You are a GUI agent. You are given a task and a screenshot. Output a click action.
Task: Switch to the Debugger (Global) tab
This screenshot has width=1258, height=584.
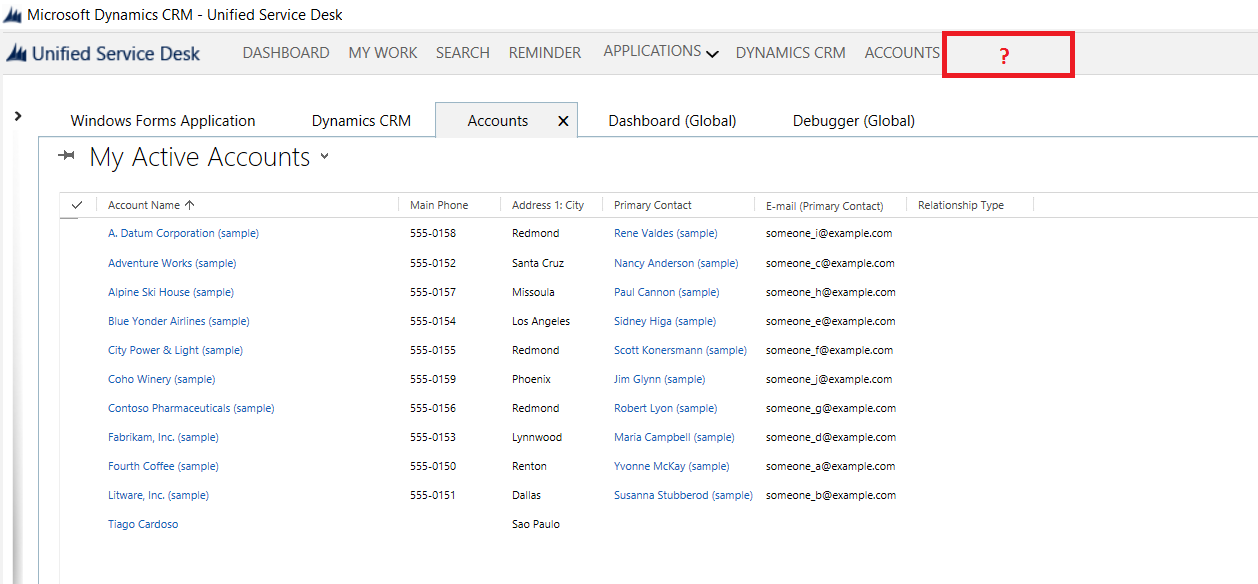pos(853,121)
